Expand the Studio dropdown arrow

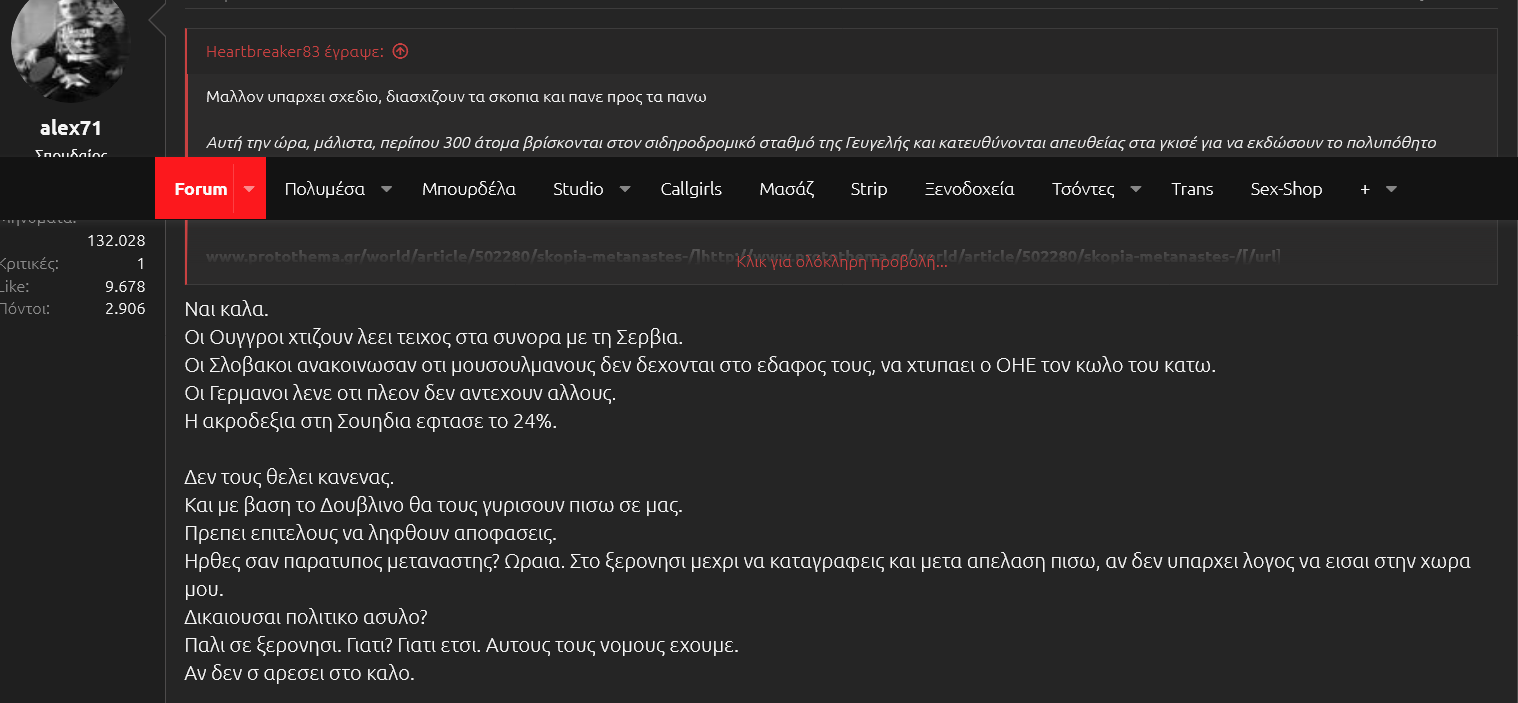point(625,189)
